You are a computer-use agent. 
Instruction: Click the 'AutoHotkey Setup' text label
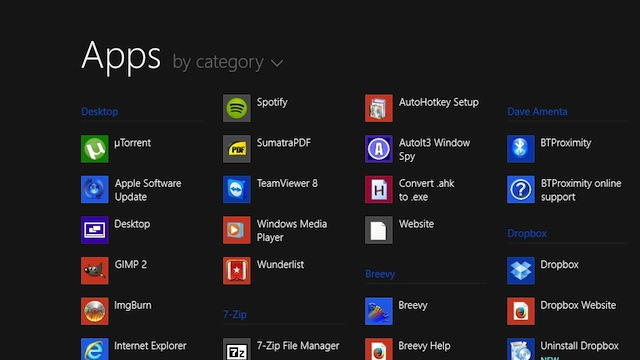(439, 102)
